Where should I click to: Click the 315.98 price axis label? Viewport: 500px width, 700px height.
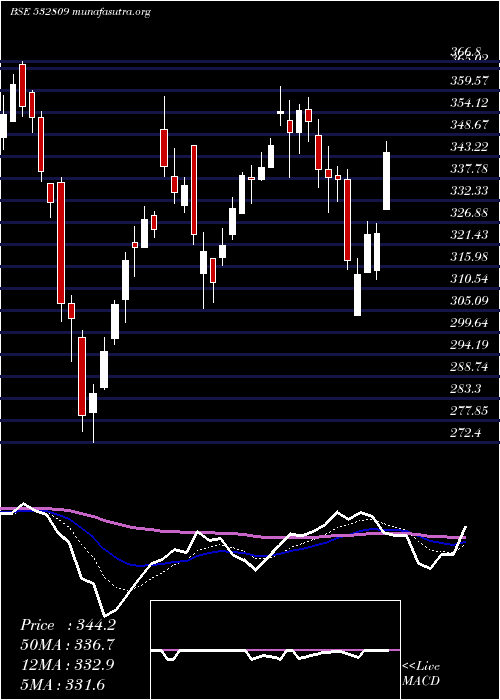(469, 257)
